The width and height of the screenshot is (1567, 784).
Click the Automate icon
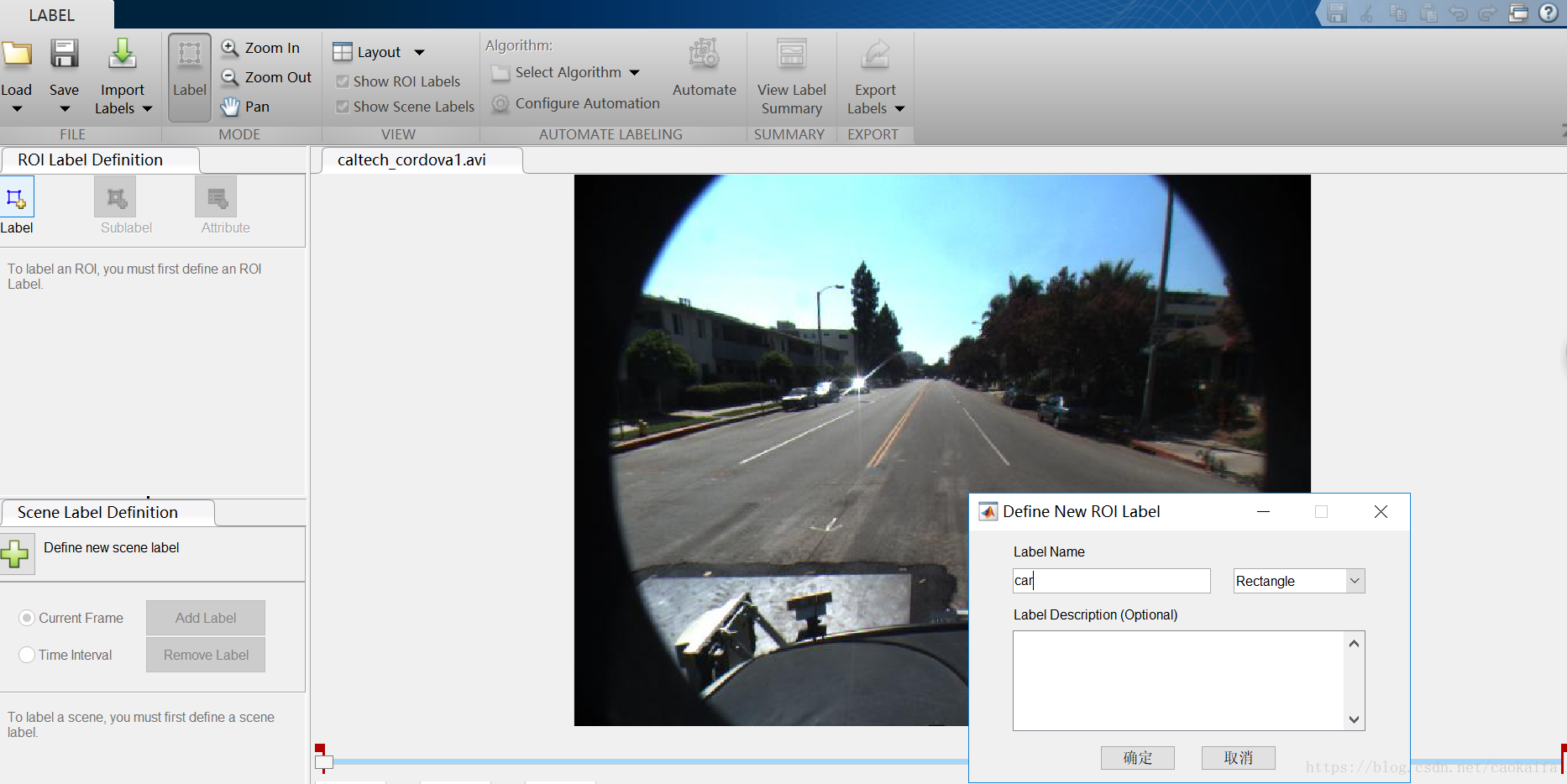[704, 55]
